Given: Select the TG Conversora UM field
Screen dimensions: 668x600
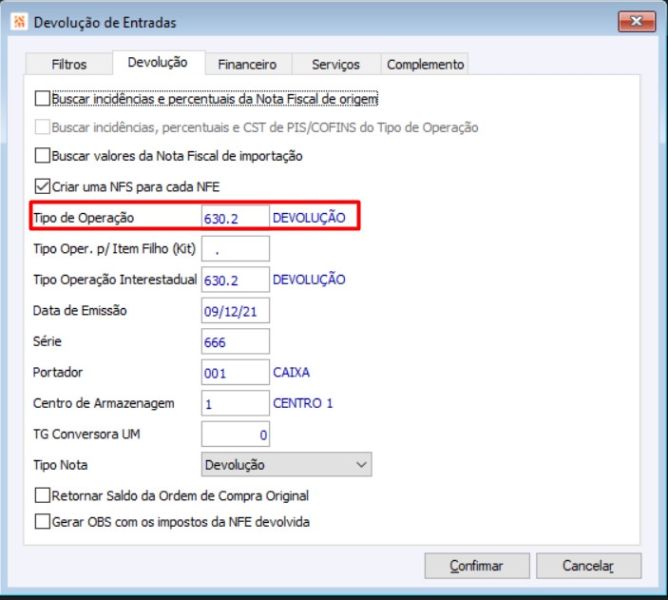Looking at the screenshot, I should tap(235, 434).
